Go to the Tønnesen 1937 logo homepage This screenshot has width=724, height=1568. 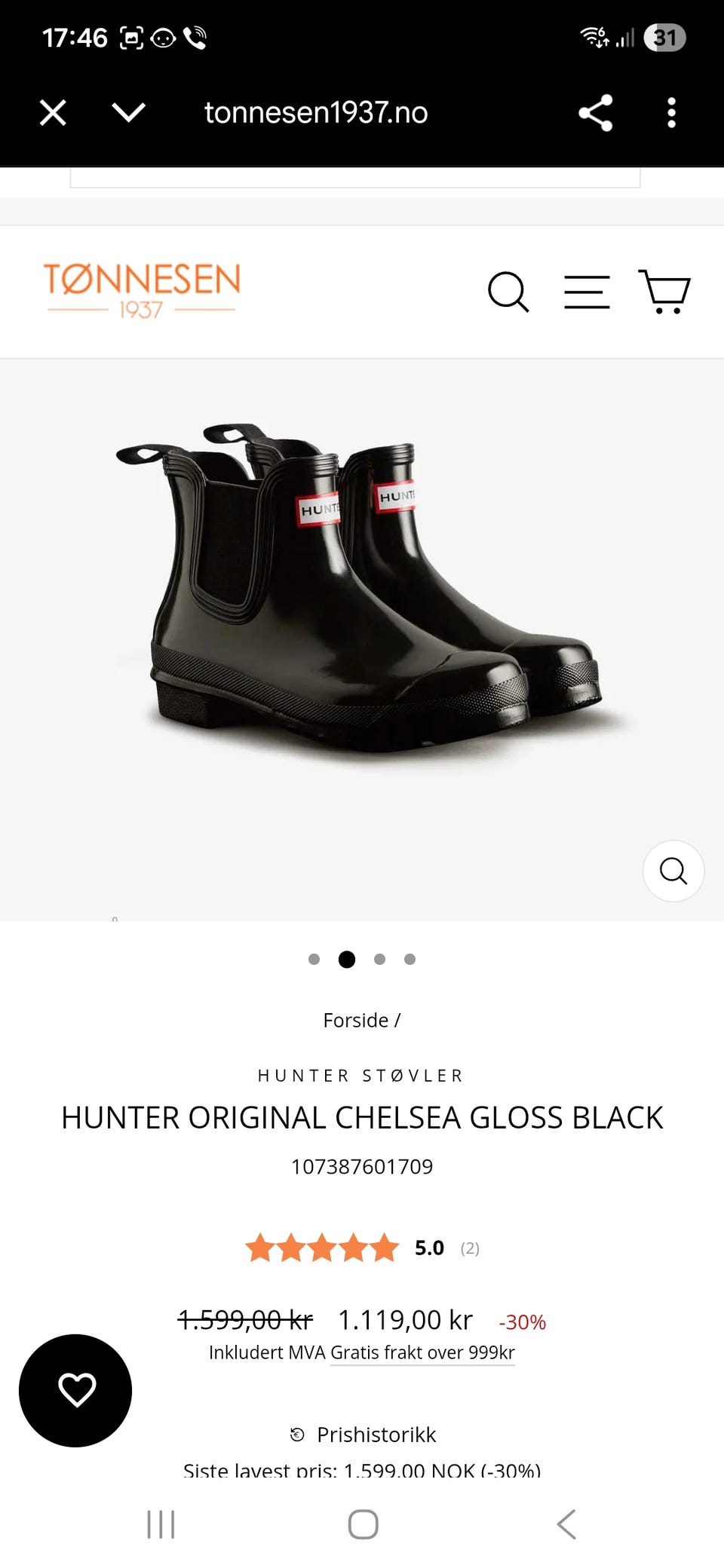(x=142, y=291)
